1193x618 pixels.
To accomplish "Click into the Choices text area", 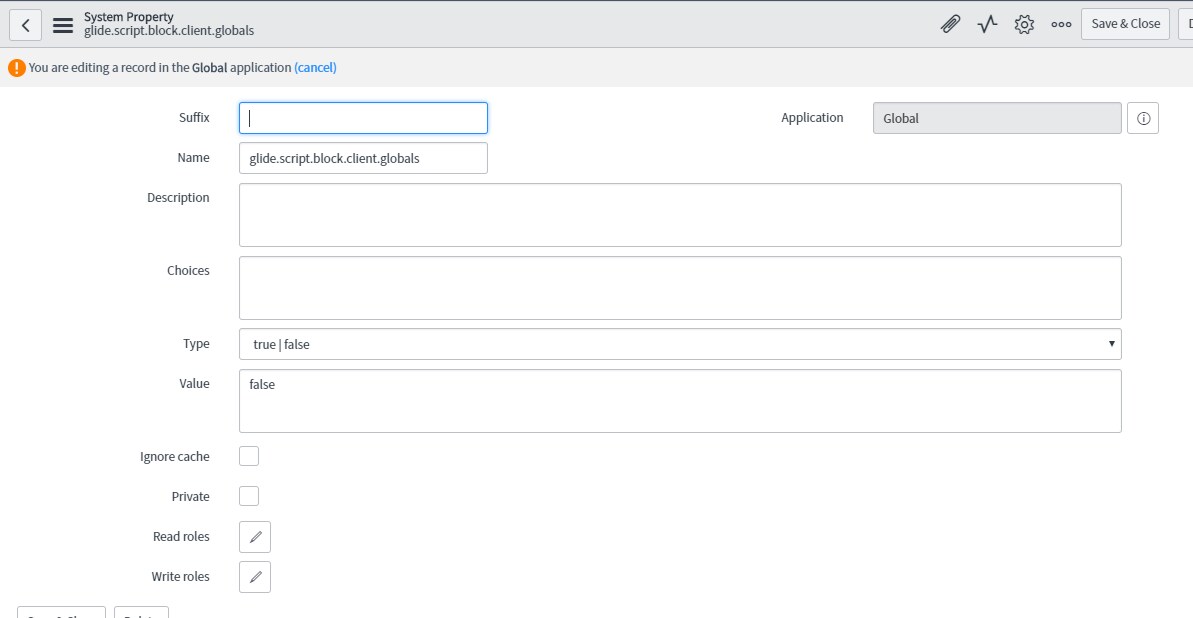I will tap(680, 288).
